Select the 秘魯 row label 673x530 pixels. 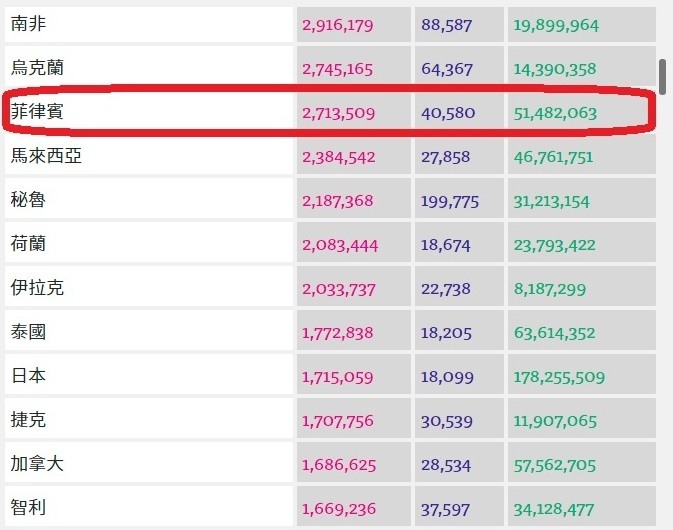28,201
